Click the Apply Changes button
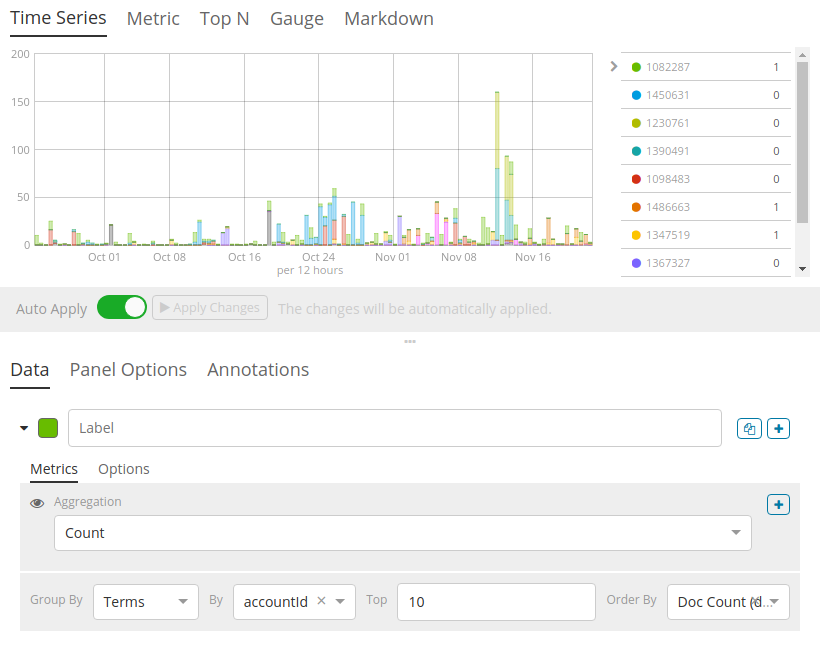Screen dimensions: 820x651 [x=210, y=308]
